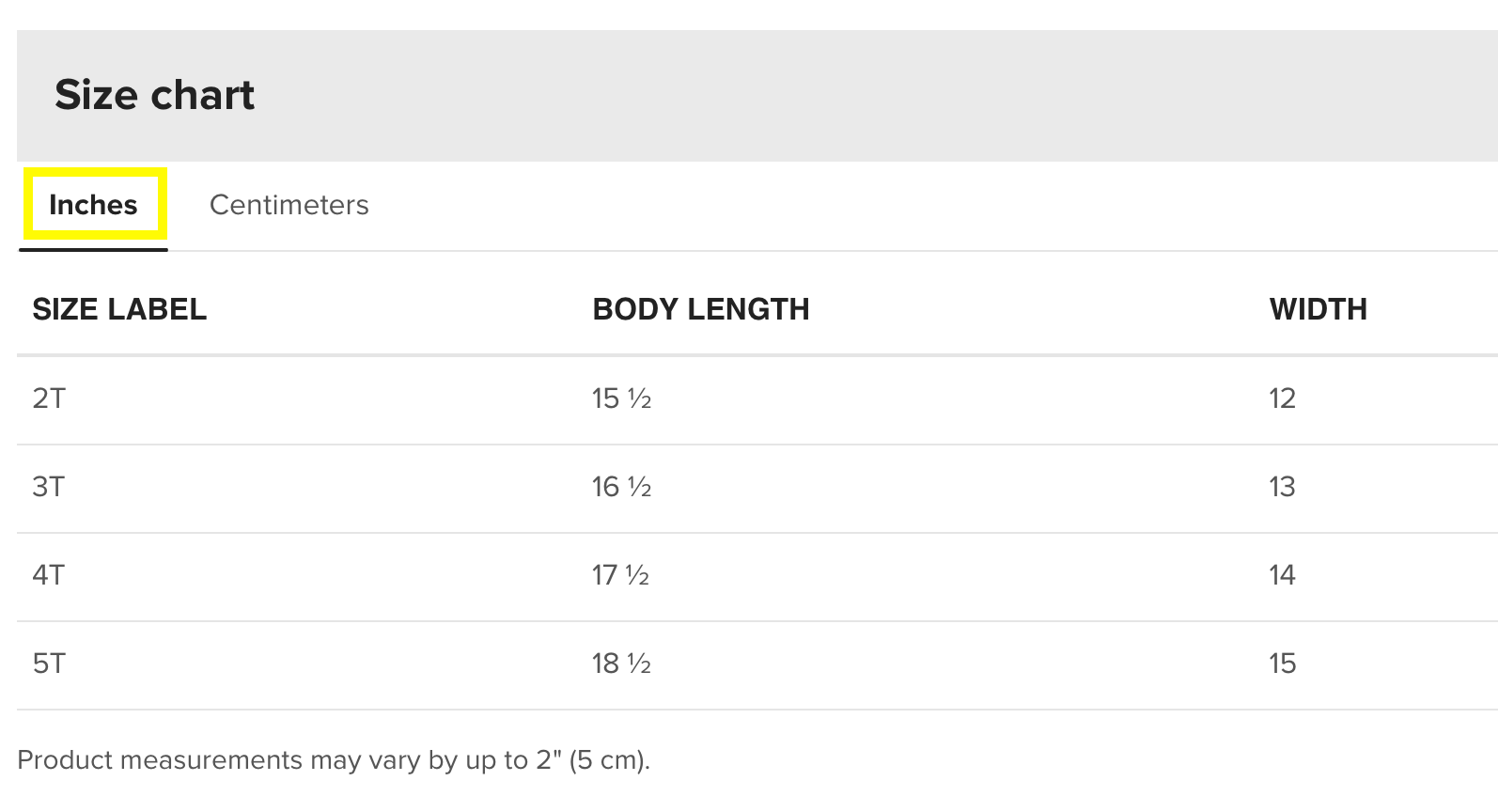1498x812 pixels.
Task: Click the Size chart heading
Action: (154, 95)
